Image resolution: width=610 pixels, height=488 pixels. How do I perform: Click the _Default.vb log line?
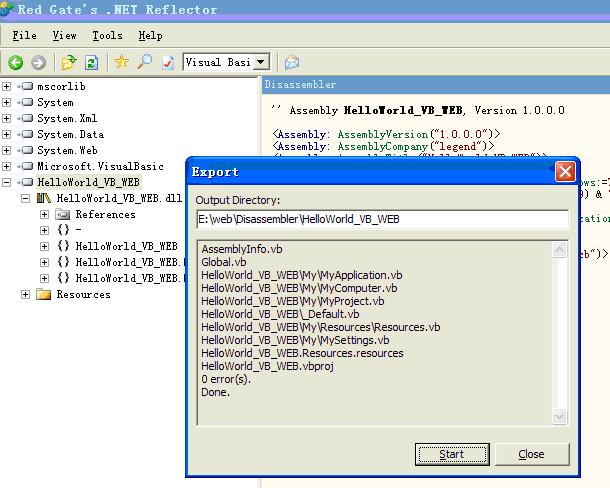[280, 314]
